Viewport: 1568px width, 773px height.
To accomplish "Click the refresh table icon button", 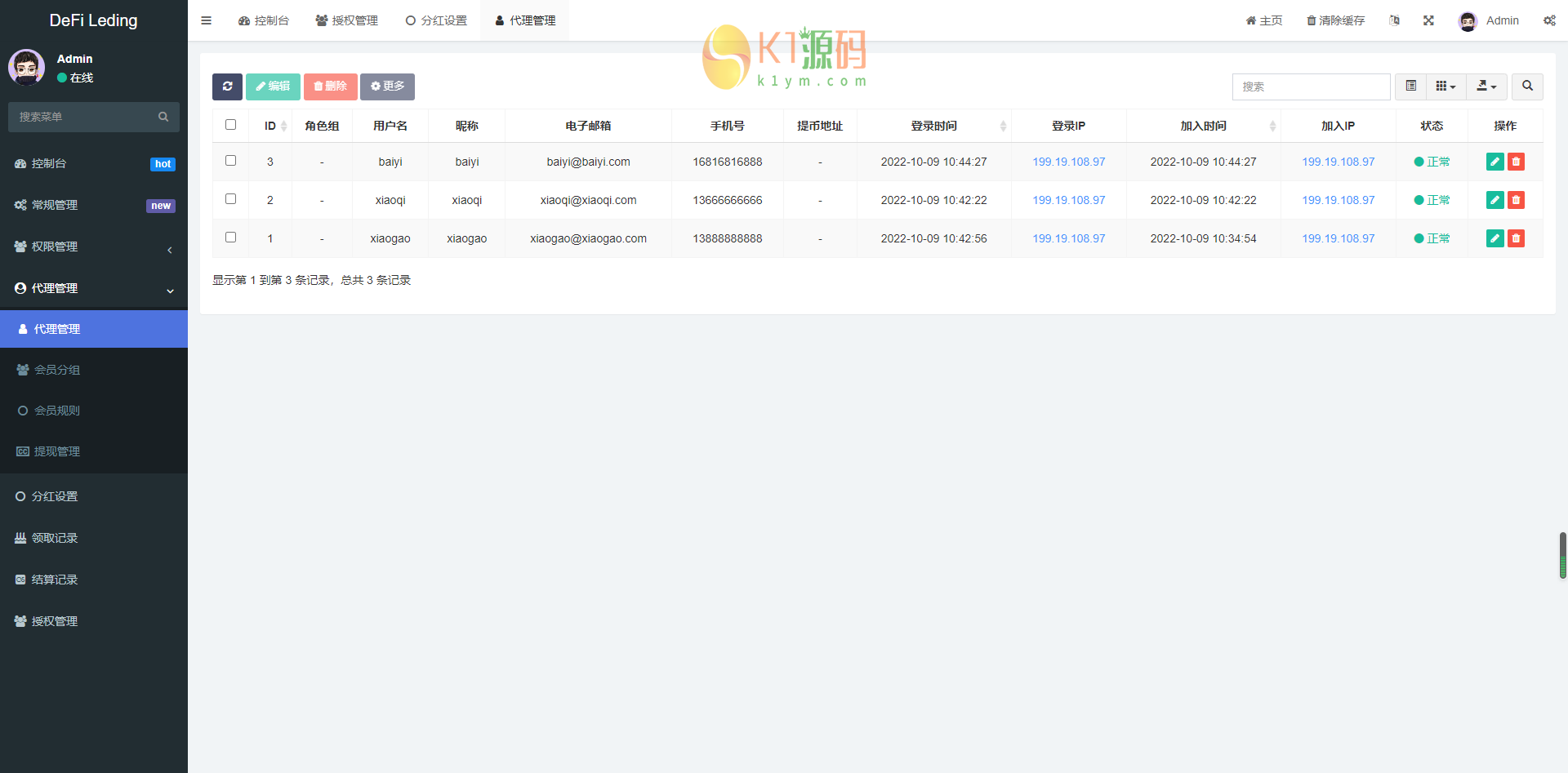I will (227, 87).
